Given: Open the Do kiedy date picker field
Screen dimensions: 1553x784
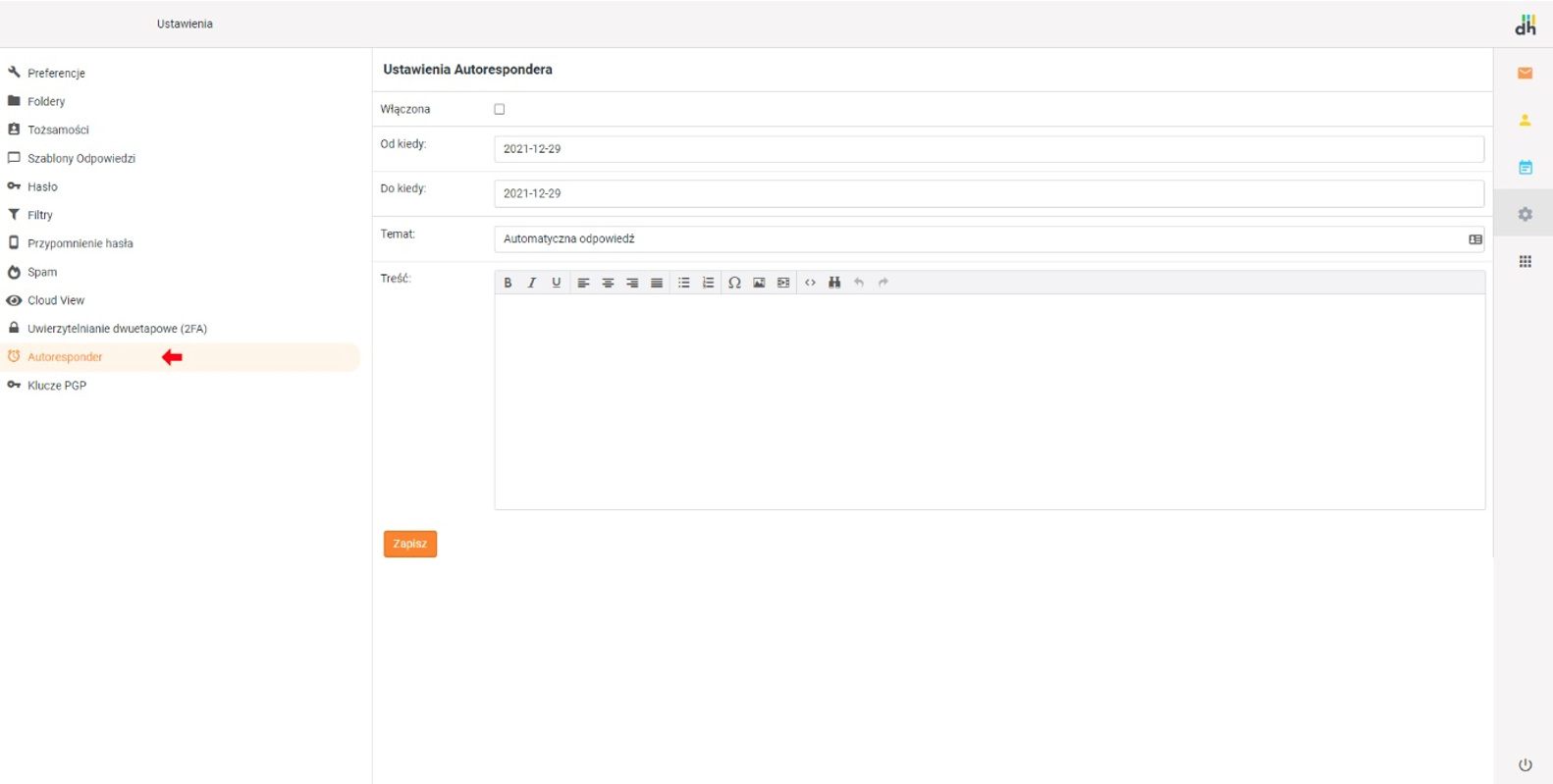Looking at the screenshot, I should [988, 193].
